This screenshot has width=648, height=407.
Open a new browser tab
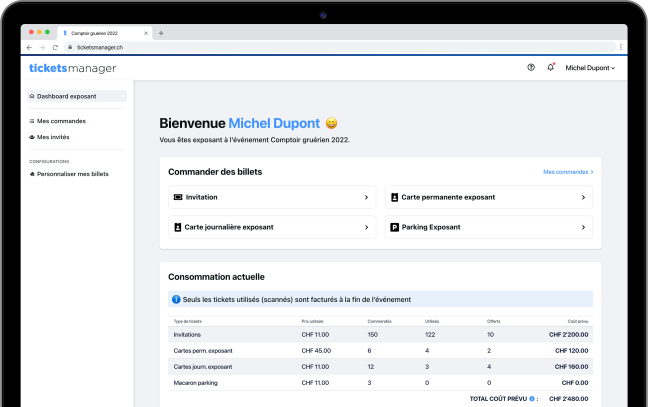[x=161, y=33]
